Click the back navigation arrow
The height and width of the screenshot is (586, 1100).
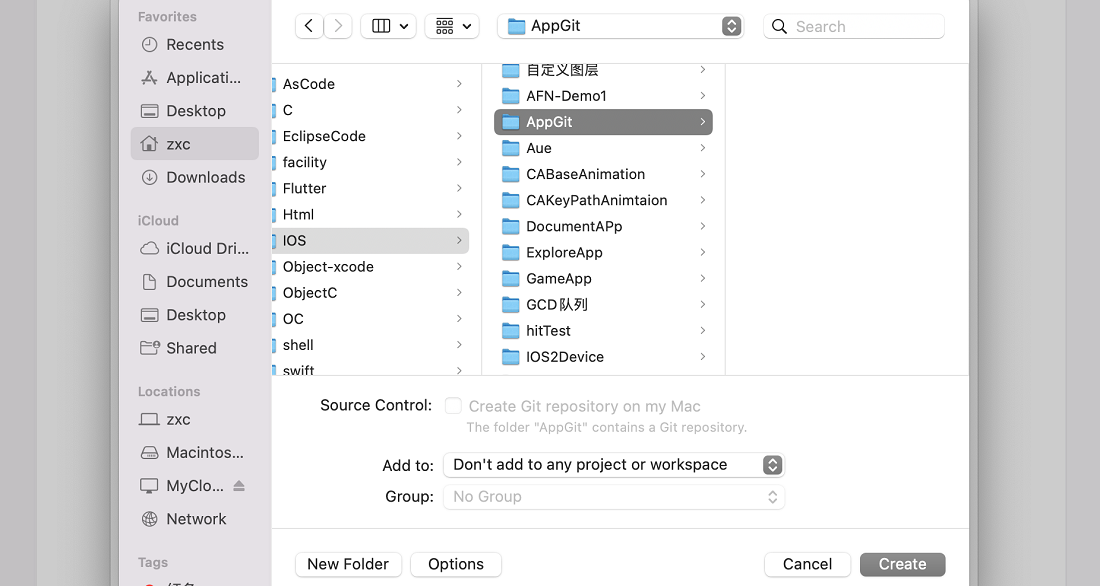pos(309,26)
